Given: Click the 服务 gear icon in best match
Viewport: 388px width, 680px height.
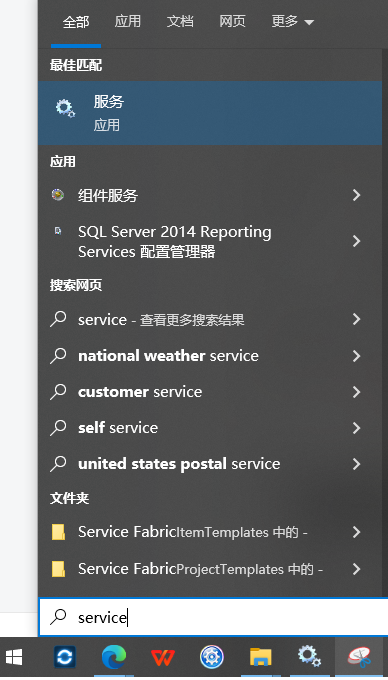Looking at the screenshot, I should 65,108.
